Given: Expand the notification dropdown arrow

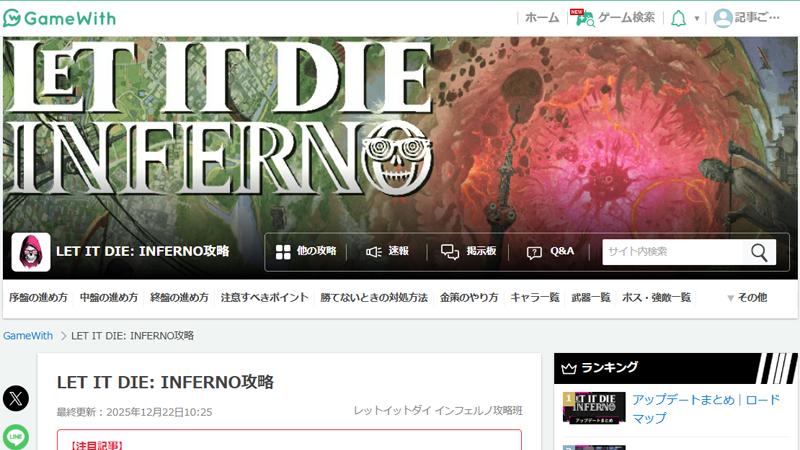Looking at the screenshot, I should pyautogui.click(x=696, y=19).
